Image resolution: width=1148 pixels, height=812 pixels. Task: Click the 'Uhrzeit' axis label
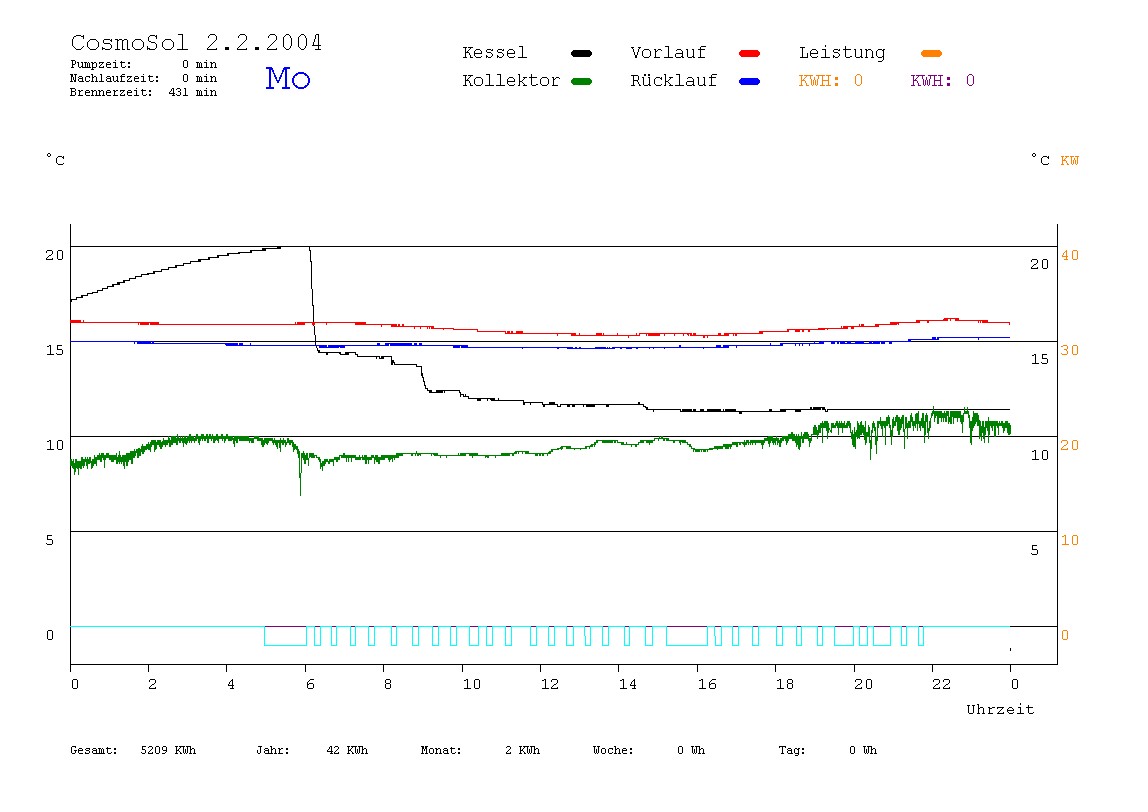coord(1000,709)
